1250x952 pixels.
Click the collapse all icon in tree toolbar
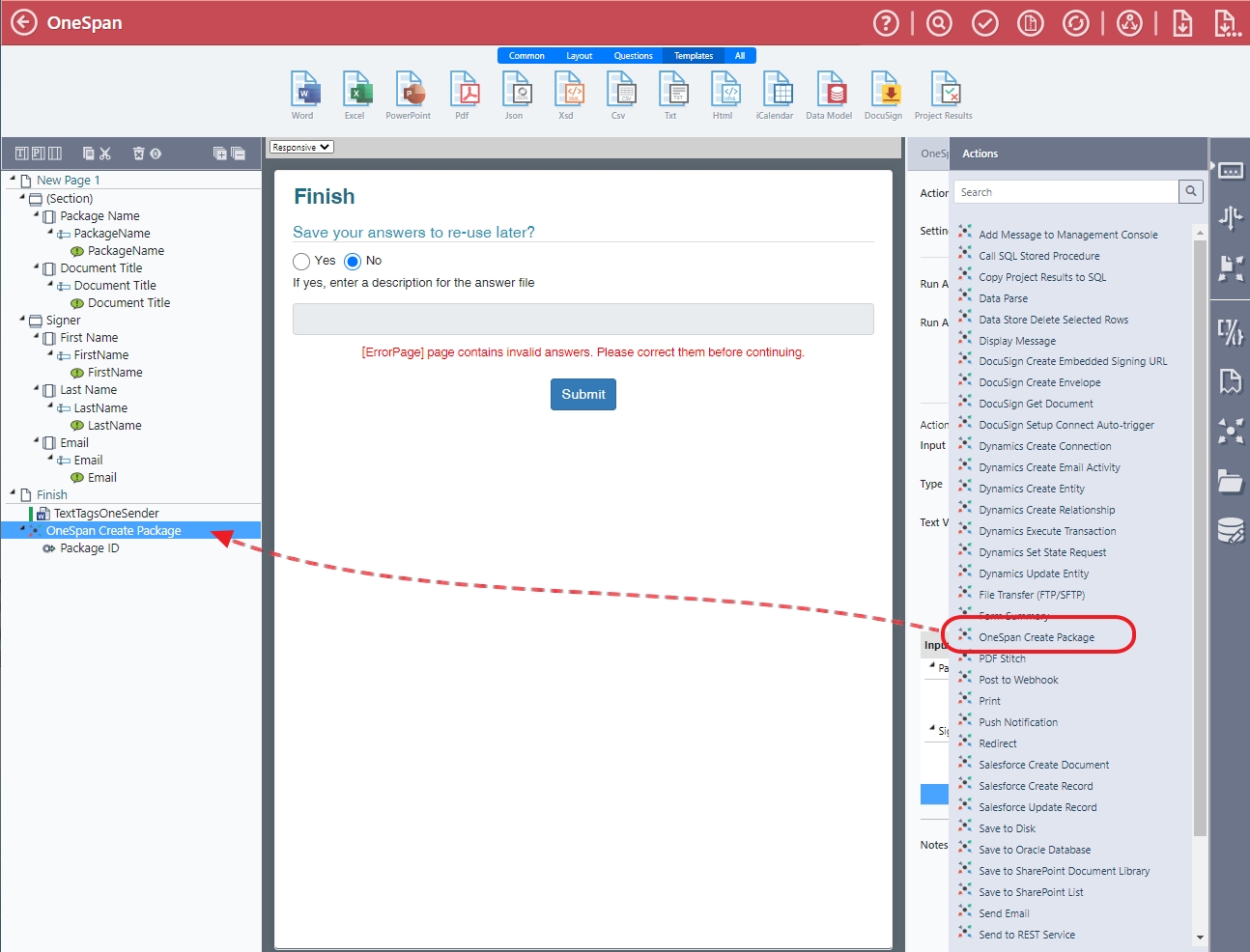pos(238,154)
